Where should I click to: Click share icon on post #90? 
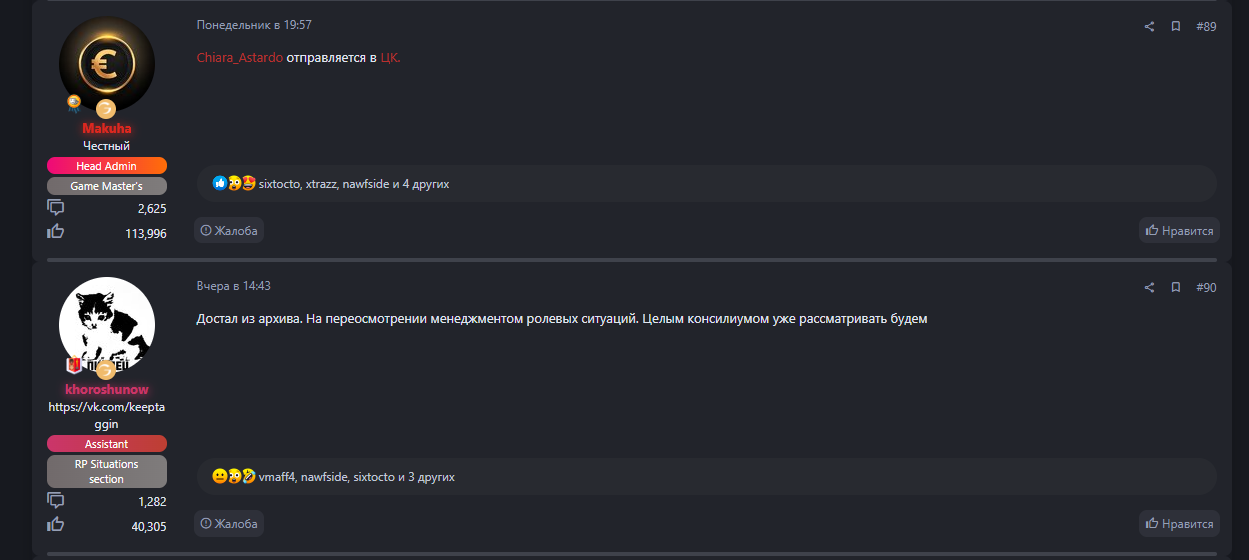click(x=1149, y=288)
